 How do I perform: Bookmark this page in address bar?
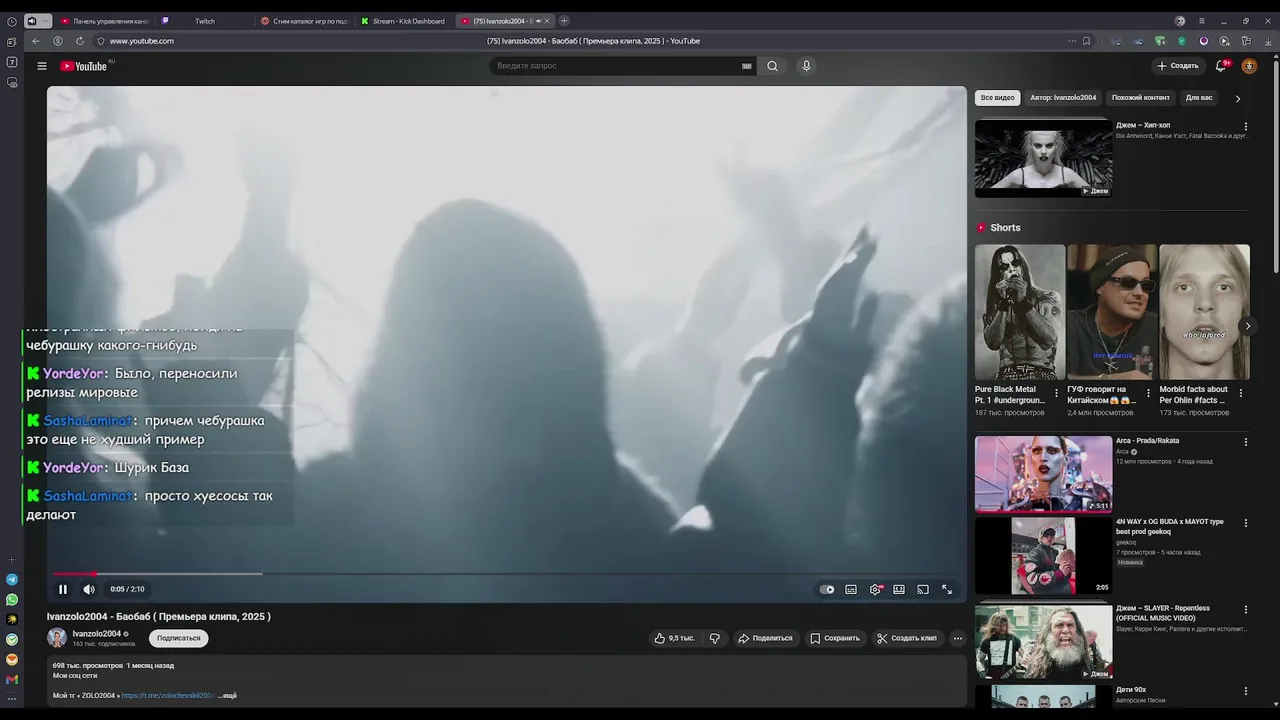(1086, 41)
